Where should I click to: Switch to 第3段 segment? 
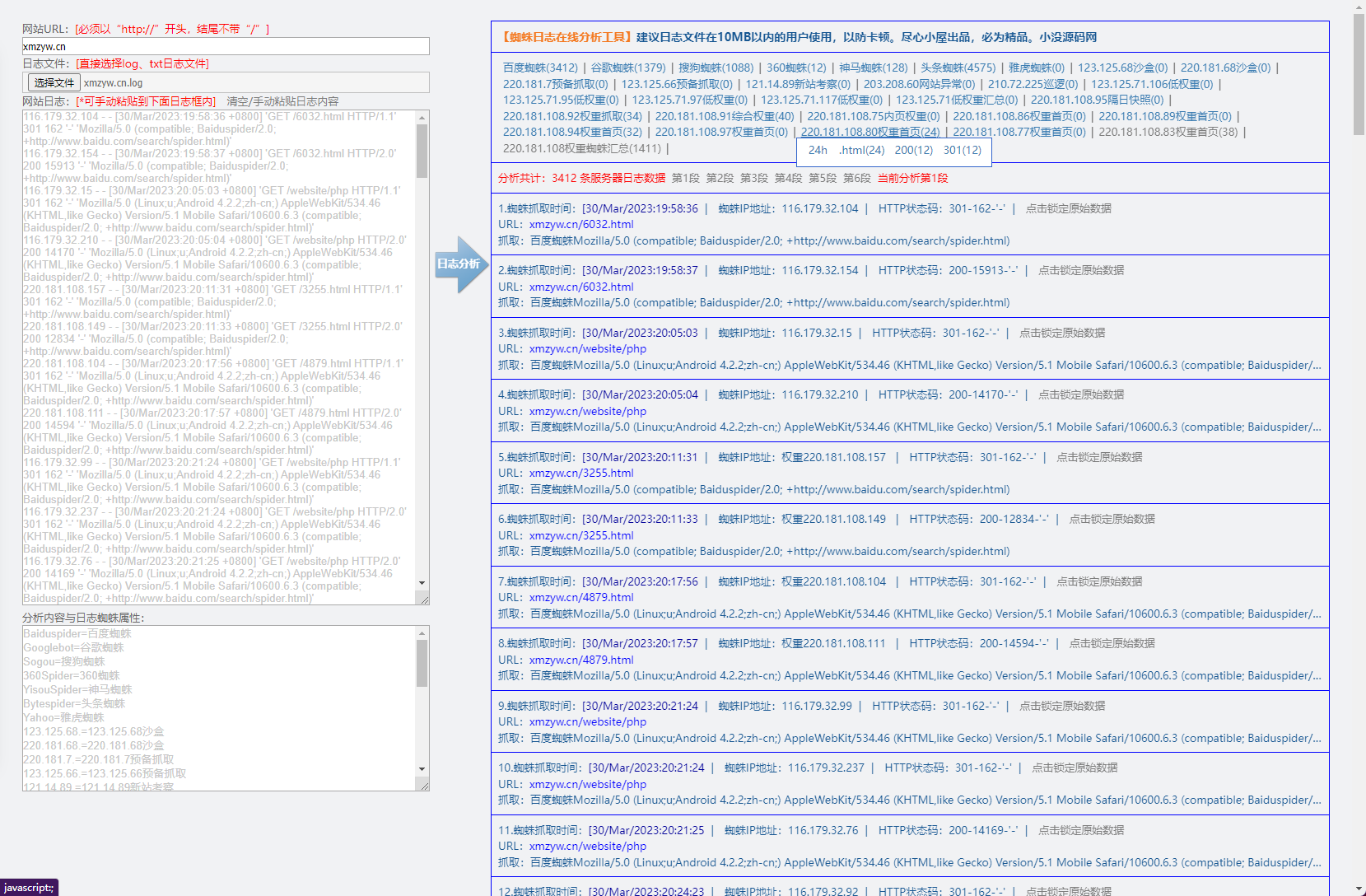coord(754,178)
